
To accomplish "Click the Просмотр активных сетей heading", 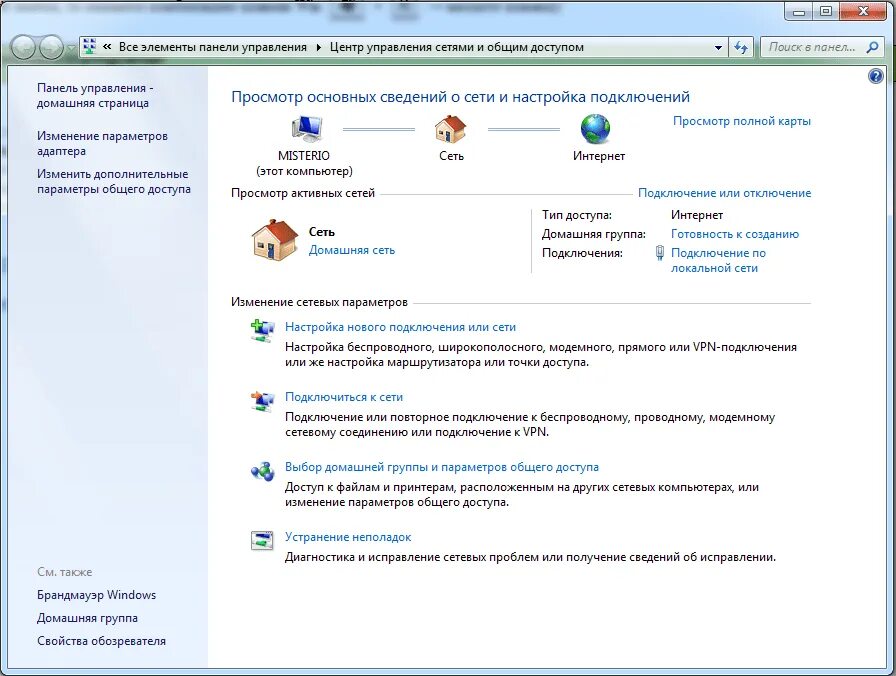I will pos(303,193).
